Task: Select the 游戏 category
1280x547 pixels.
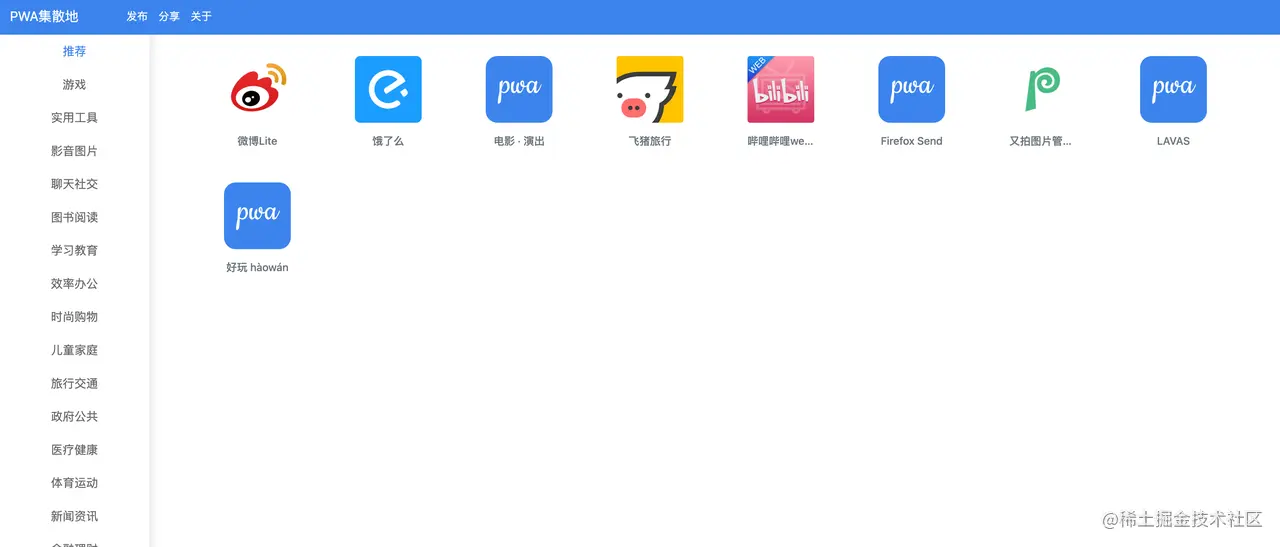Action: coord(74,84)
